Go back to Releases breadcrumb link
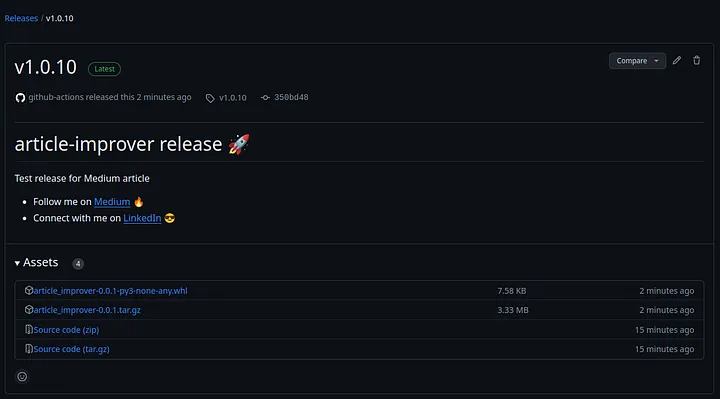The image size is (720, 399). pyautogui.click(x=21, y=18)
